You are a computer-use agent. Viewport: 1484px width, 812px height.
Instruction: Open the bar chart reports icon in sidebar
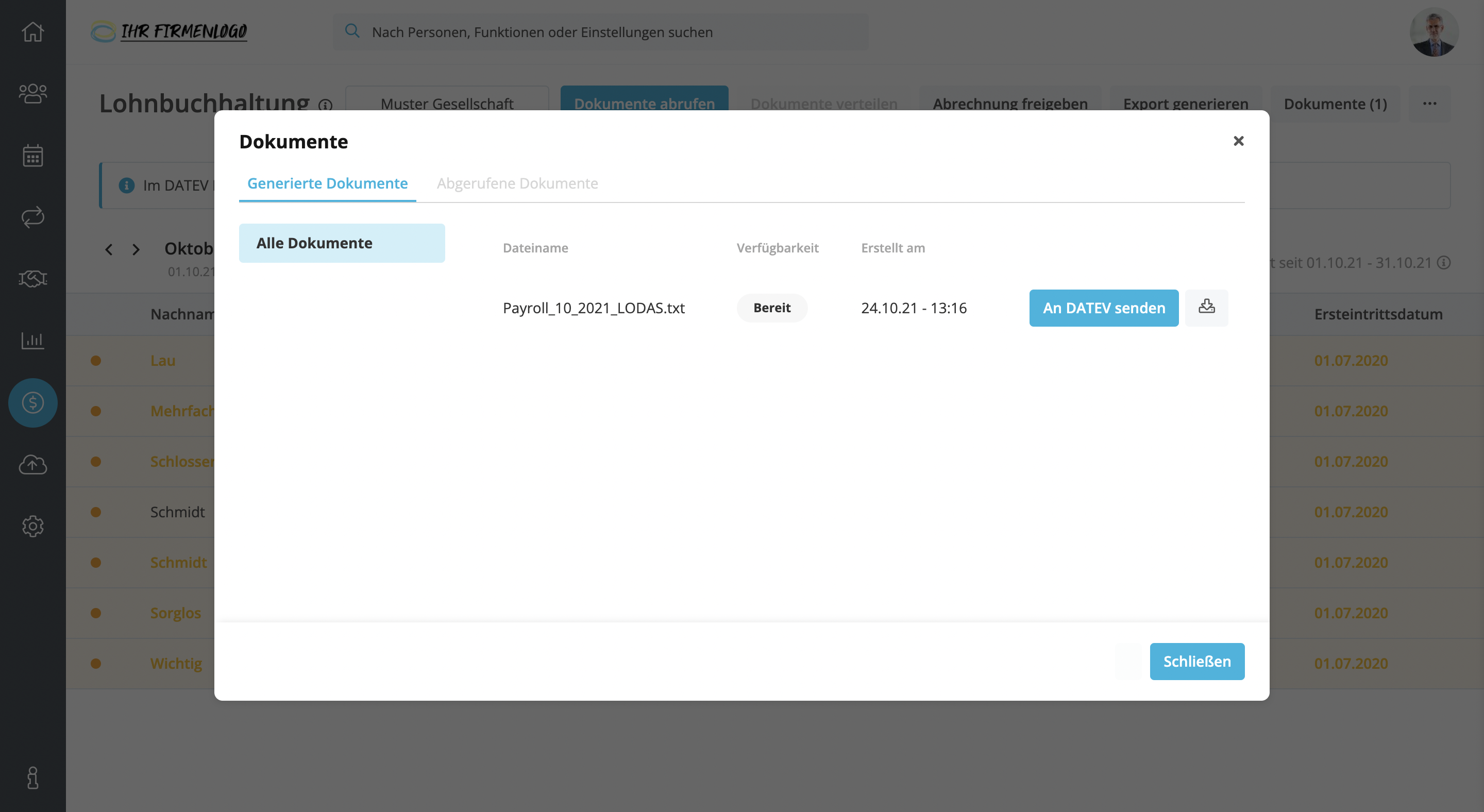click(x=33, y=341)
